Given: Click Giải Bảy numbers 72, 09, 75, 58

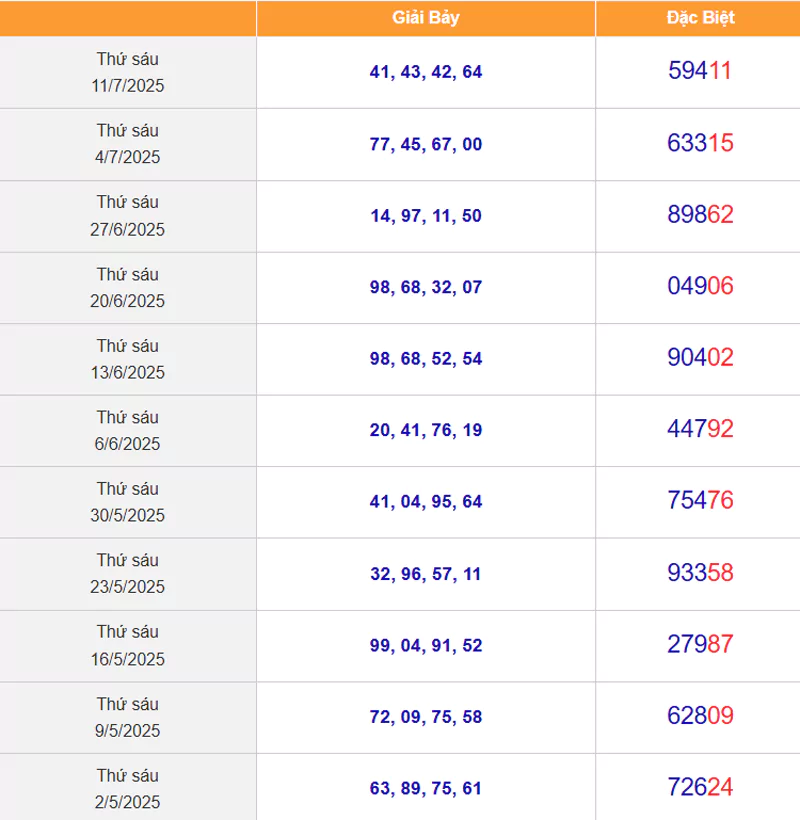Looking at the screenshot, I should (426, 717).
